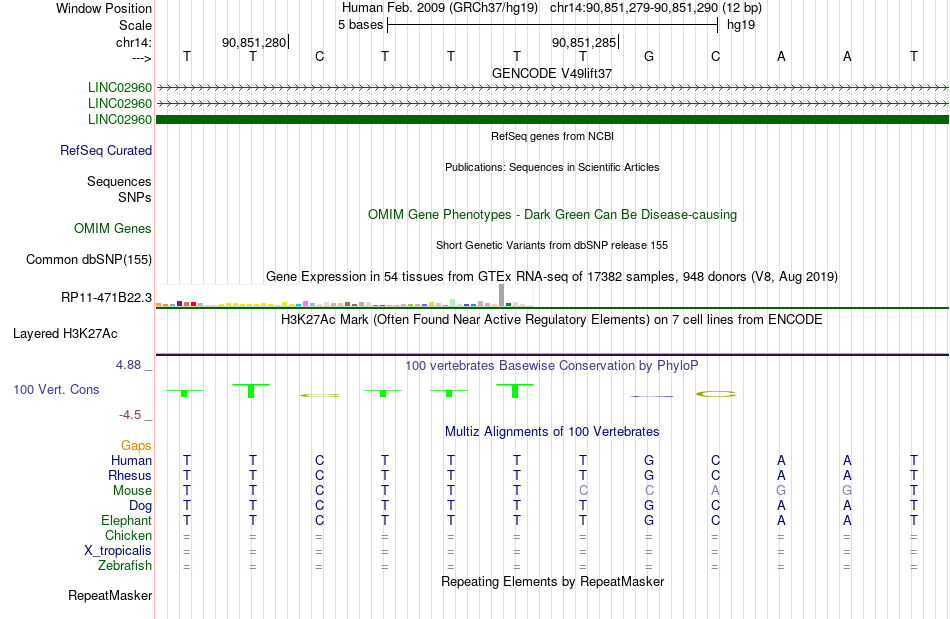The height and width of the screenshot is (619, 950).
Task: Open the Layered H3K27Ac track label
Action: (x=65, y=334)
